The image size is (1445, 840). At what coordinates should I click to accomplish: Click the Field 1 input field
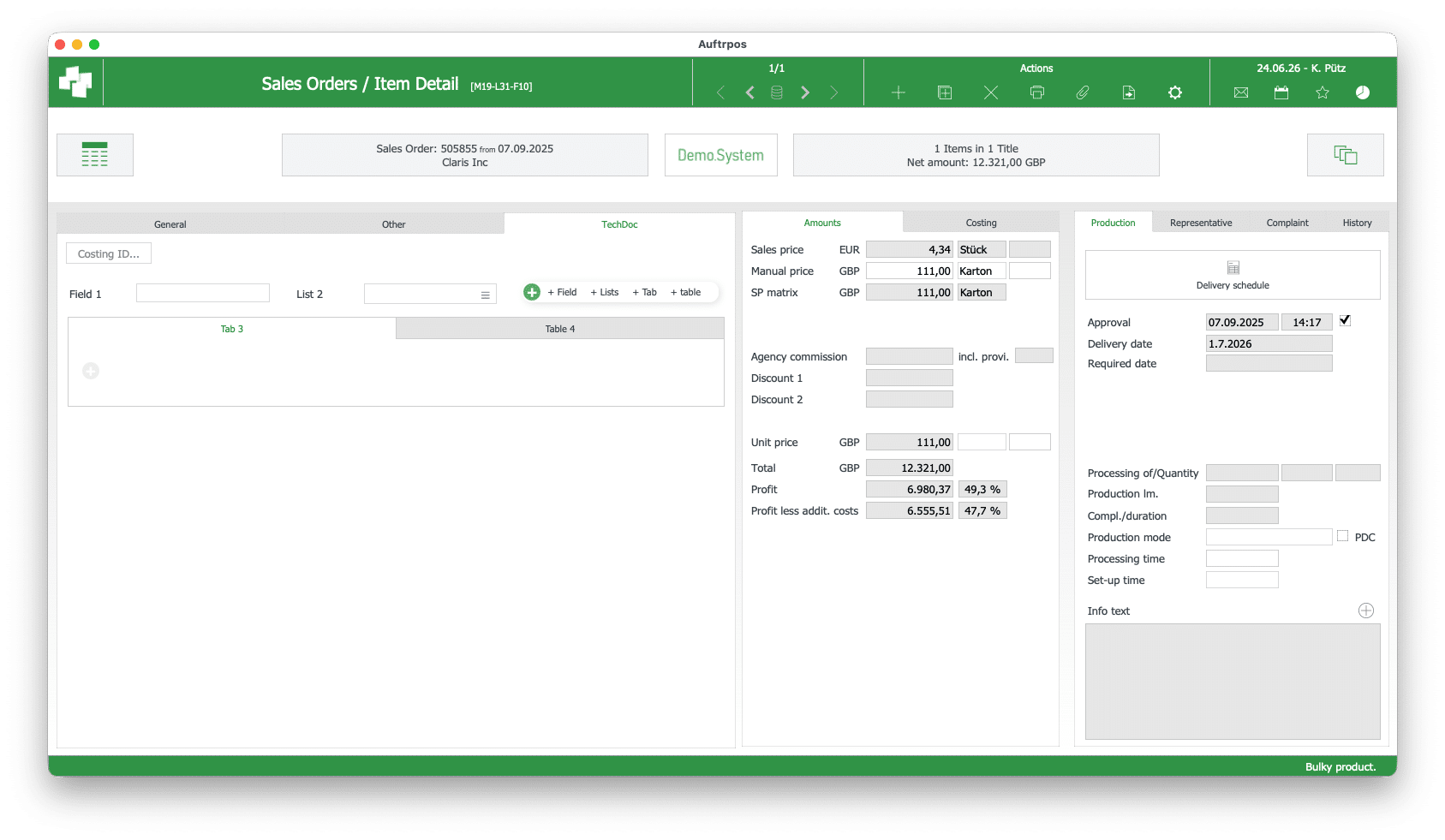pos(203,294)
